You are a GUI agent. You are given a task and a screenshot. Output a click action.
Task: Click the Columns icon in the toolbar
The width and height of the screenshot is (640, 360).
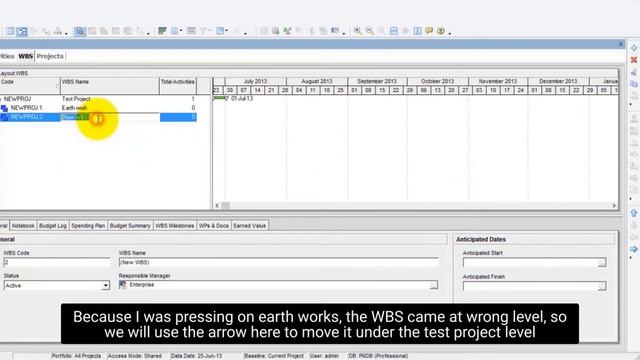(174, 31)
